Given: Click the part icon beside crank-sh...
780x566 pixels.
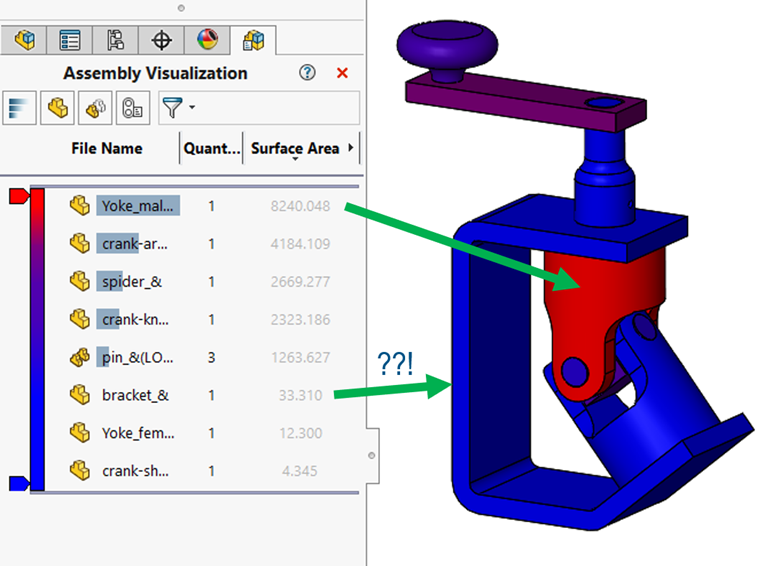Looking at the screenshot, I should pyautogui.click(x=79, y=470).
